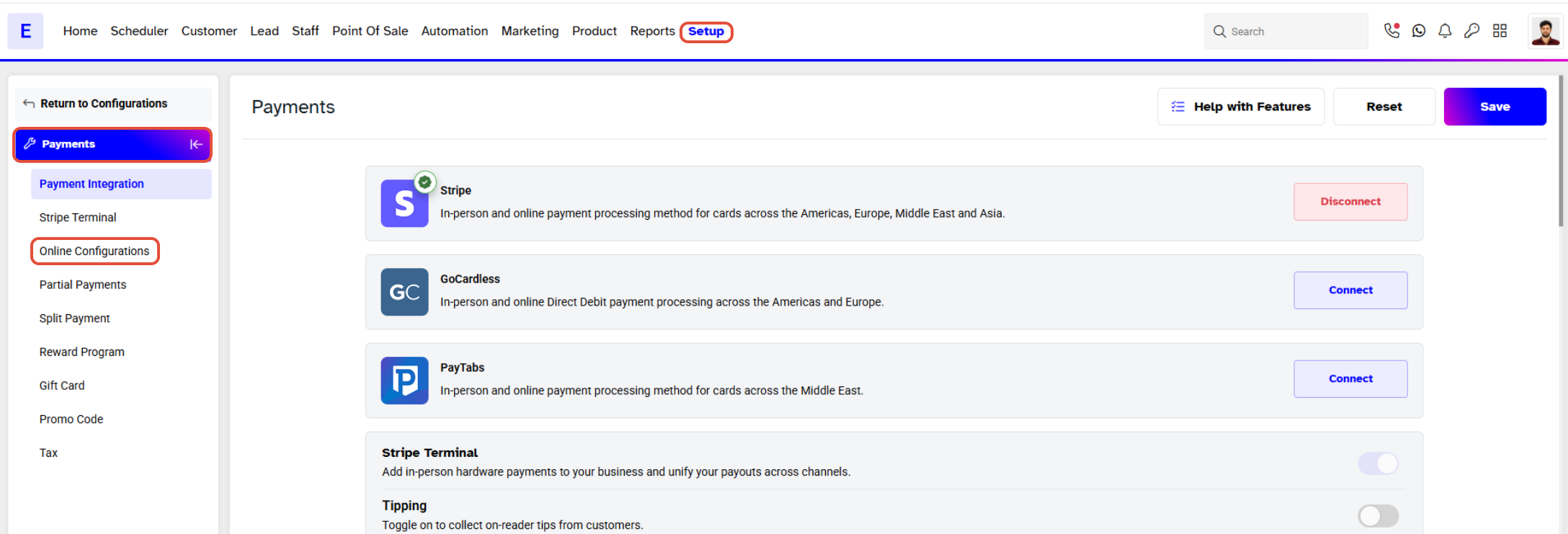Click the Stripe Terminal section heading

pyautogui.click(x=430, y=453)
